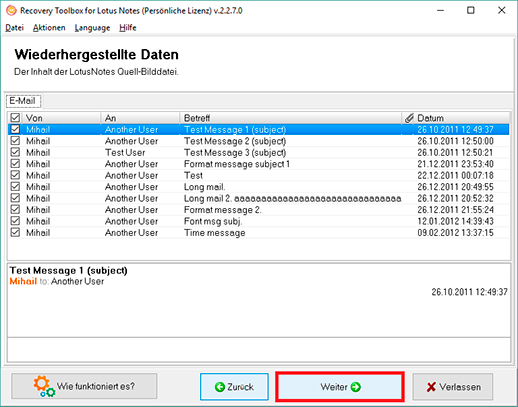Click orange sender name Mihail in preview pane
Image resolution: width=518 pixels, height=407 pixels.
point(23,281)
